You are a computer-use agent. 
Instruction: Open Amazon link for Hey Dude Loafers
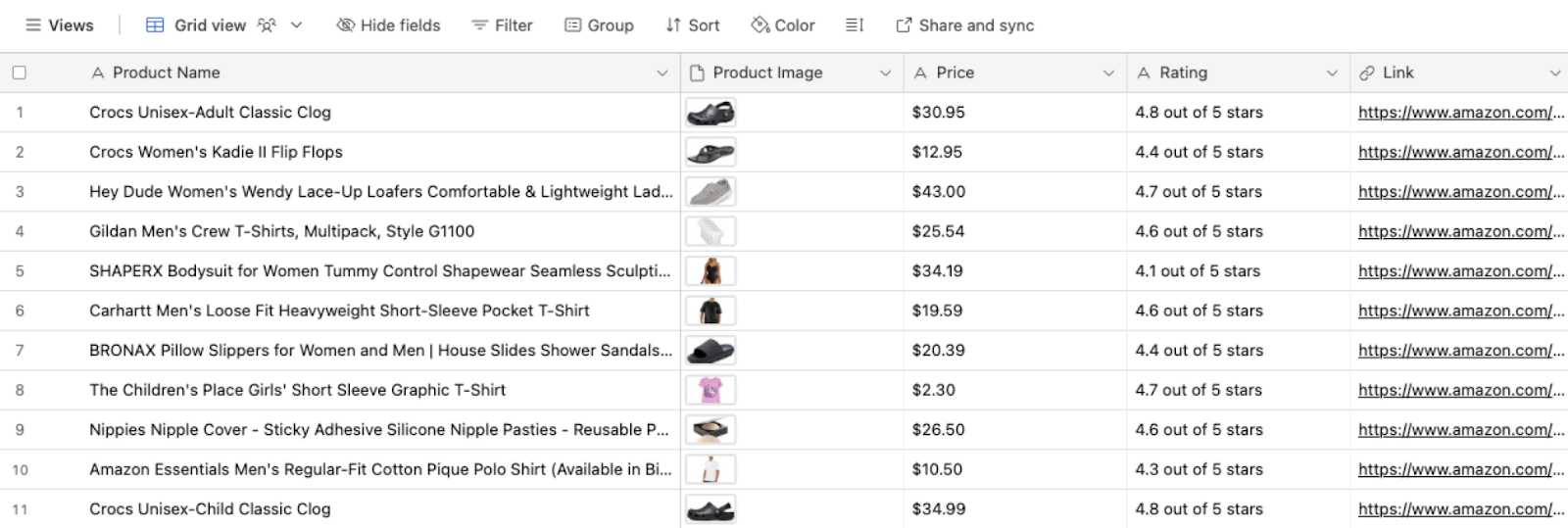[x=1461, y=192]
